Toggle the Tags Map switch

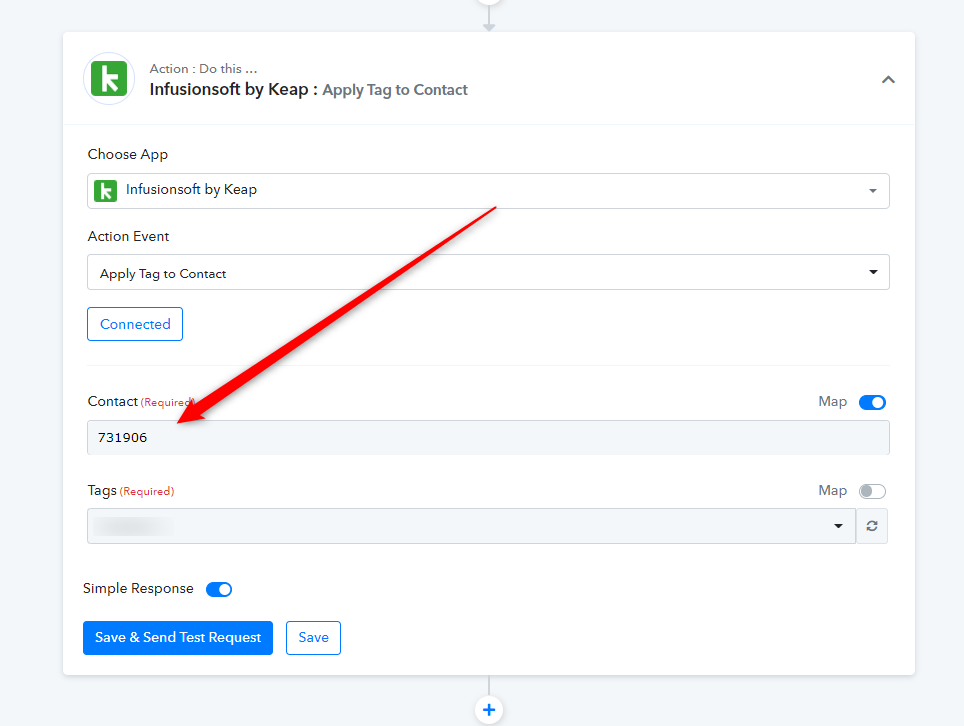872,491
